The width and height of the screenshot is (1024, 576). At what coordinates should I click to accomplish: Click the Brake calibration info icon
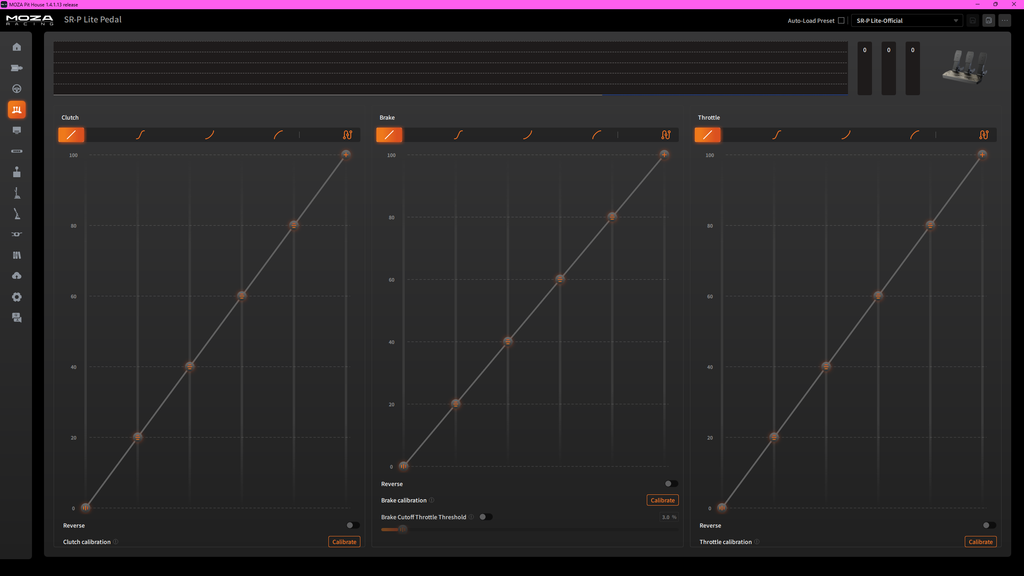pyautogui.click(x=432, y=500)
